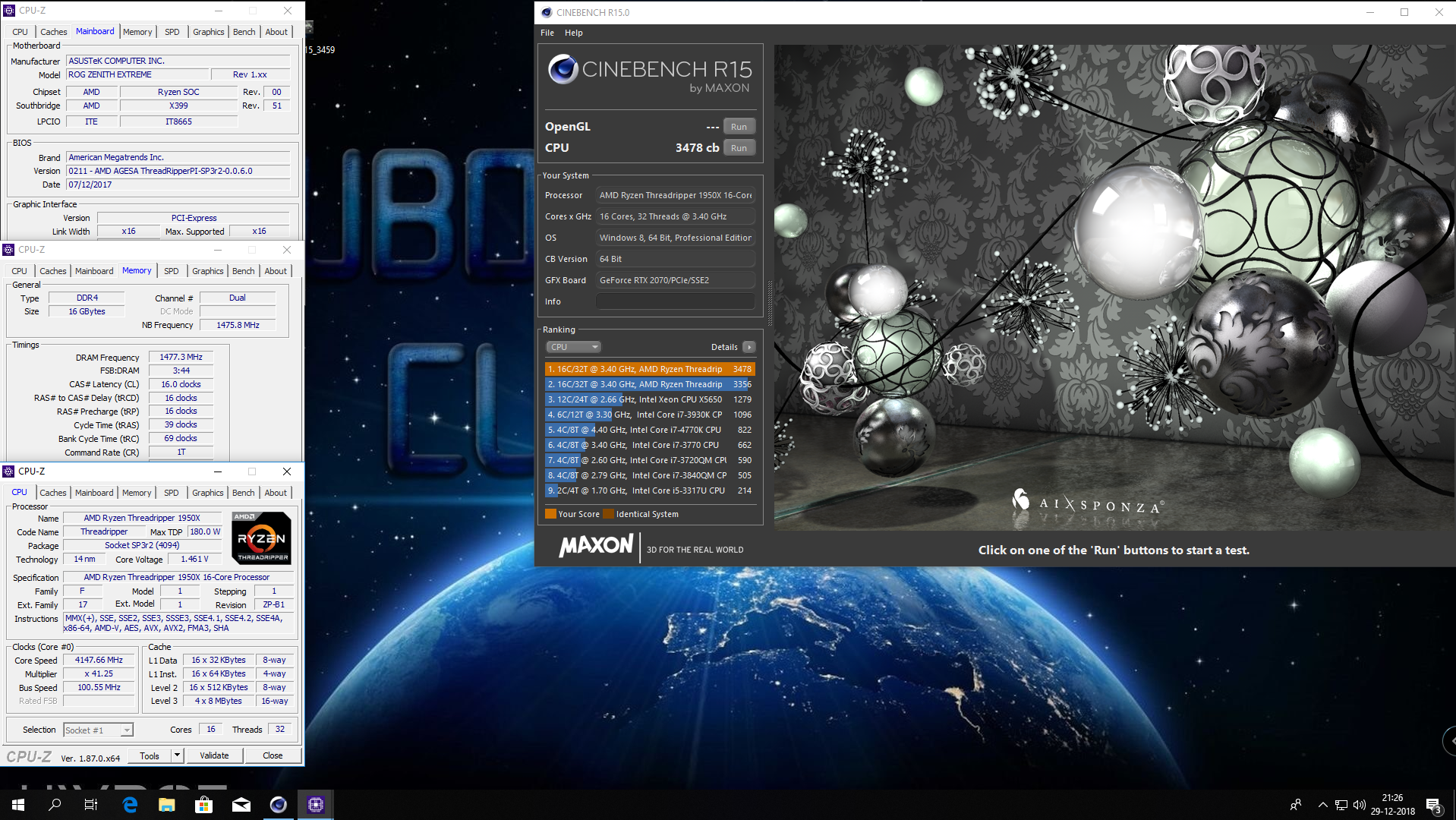This screenshot has width=1456, height=820.
Task: Click the Max TDP 180.0 W value
Action: [x=205, y=531]
